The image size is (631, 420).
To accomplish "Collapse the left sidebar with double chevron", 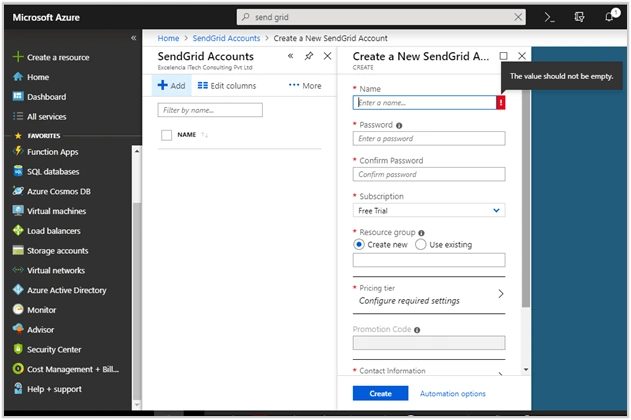I will pos(133,38).
